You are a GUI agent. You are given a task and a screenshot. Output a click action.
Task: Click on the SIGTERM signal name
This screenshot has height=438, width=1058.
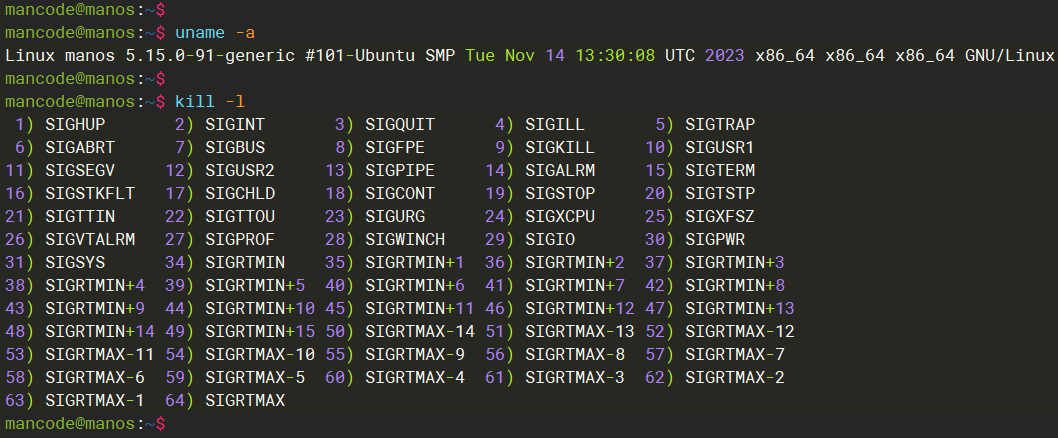[720, 170]
